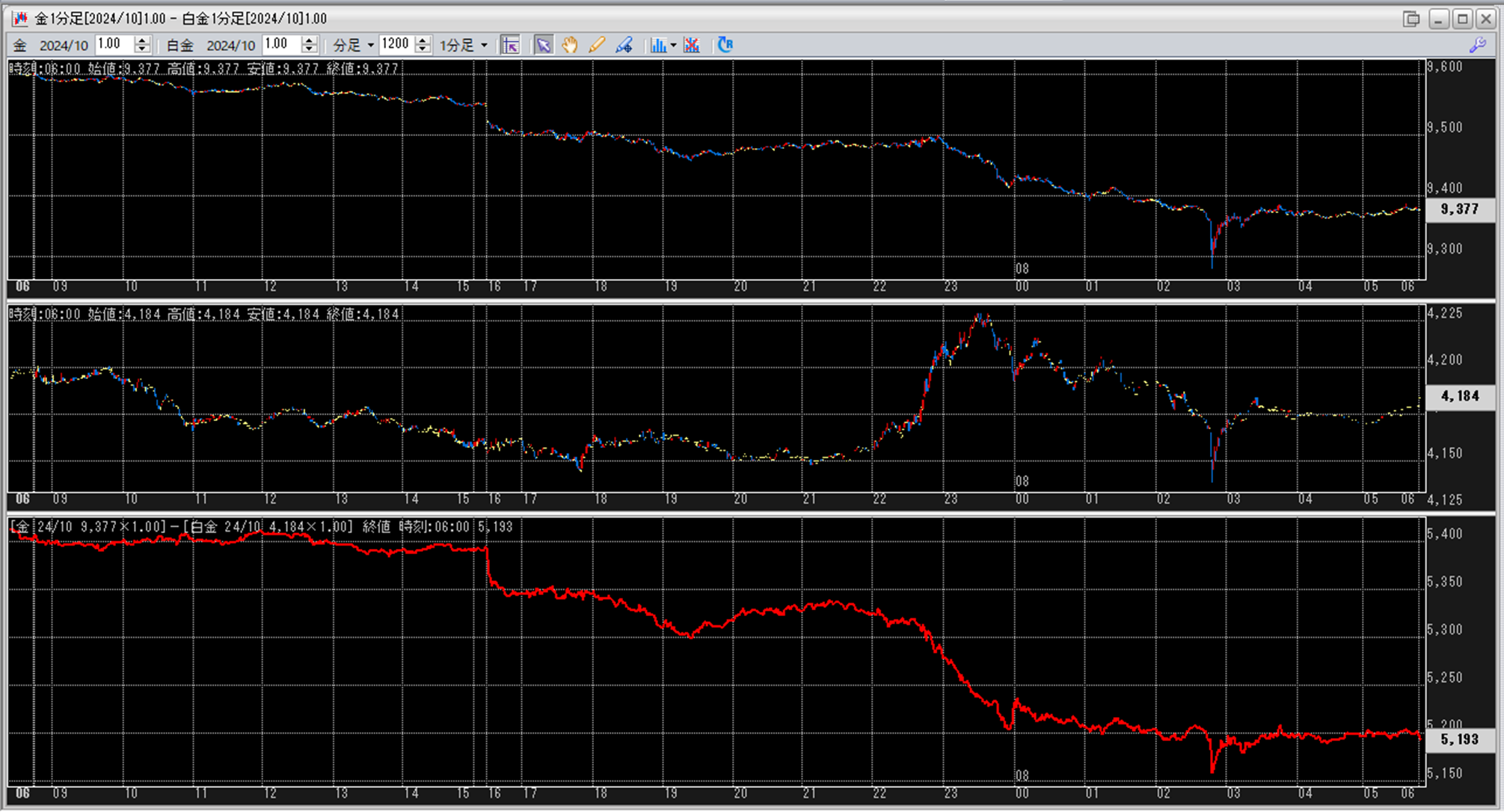The width and height of the screenshot is (1504, 812).
Task: Select the pencil drawing tool
Action: 596,45
